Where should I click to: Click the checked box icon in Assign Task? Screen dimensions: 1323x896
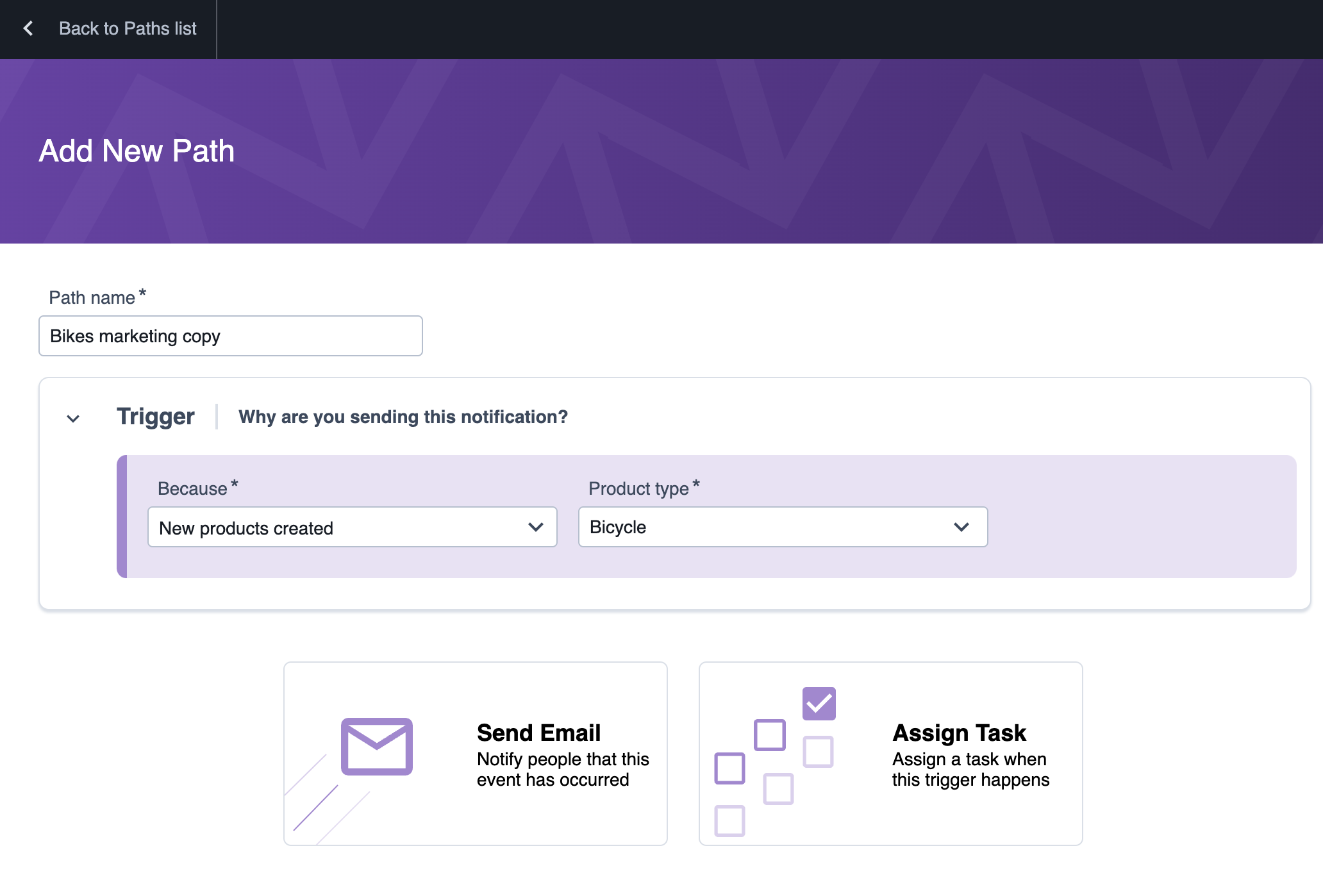point(819,704)
